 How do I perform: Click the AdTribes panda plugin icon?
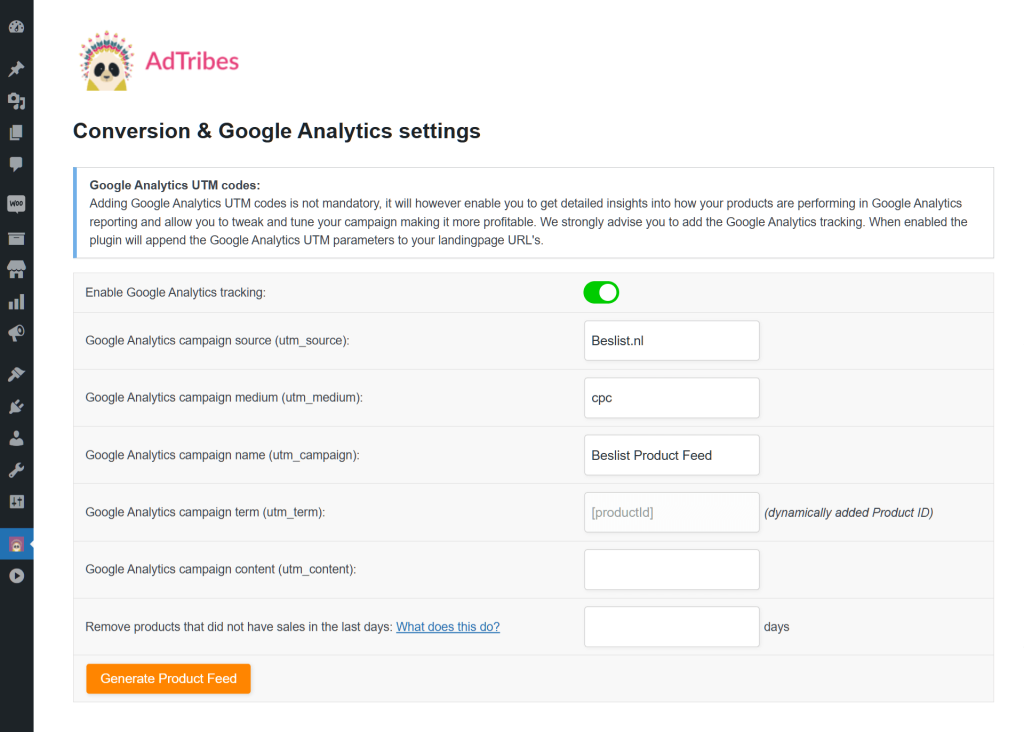click(15, 543)
